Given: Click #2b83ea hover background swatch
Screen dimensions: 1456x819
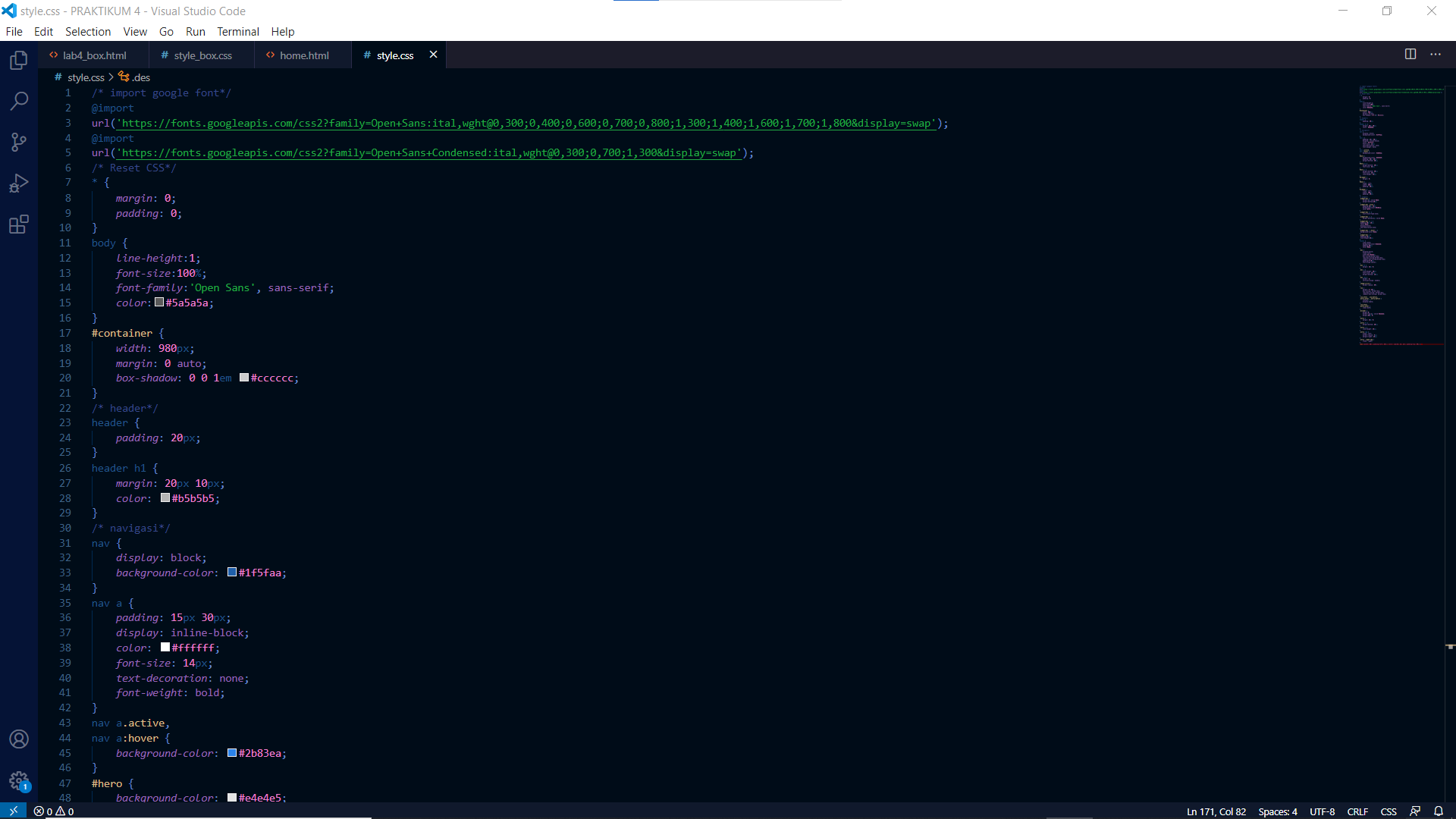Looking at the screenshot, I should click(x=232, y=753).
